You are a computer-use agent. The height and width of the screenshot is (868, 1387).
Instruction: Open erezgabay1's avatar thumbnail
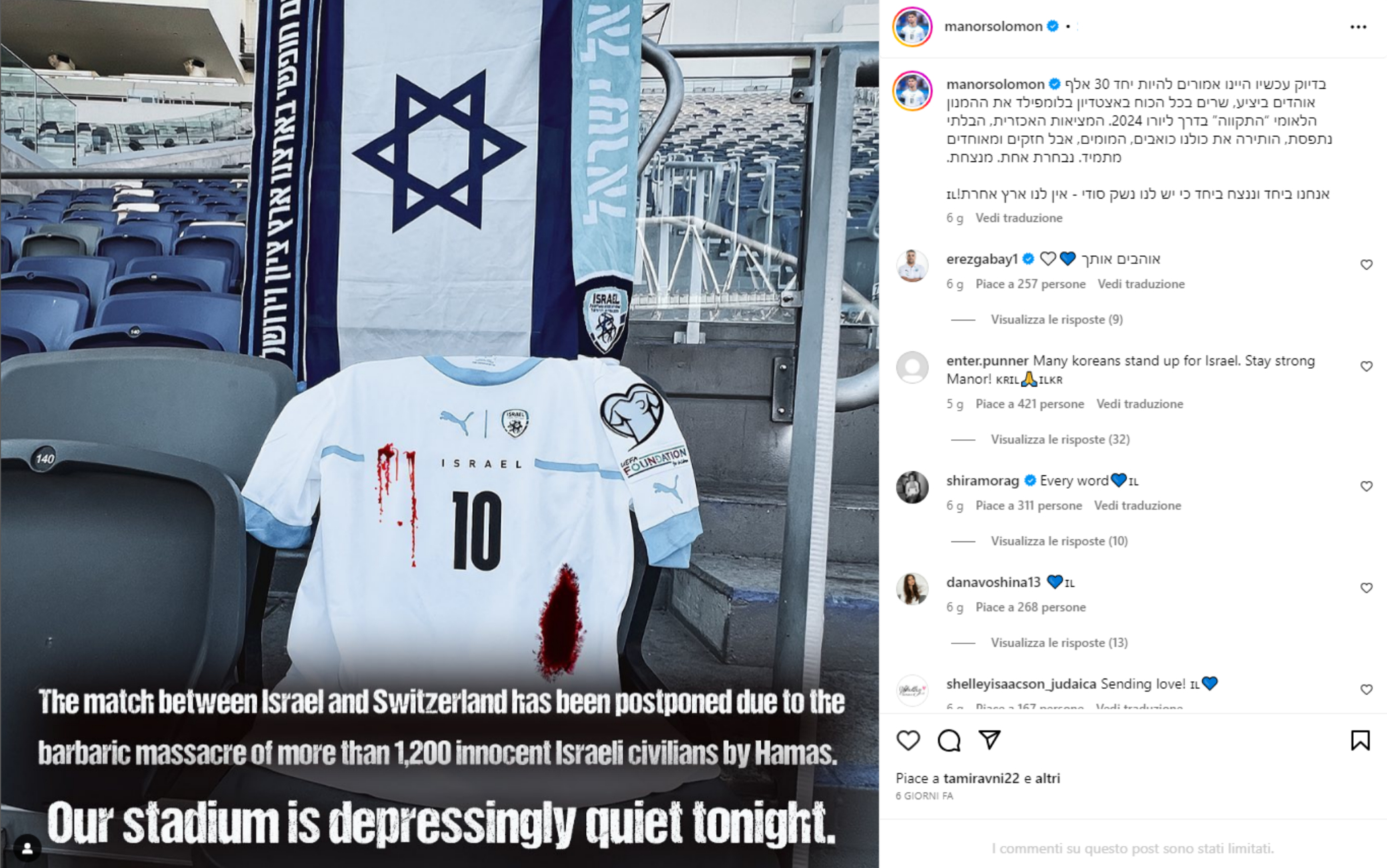(912, 266)
